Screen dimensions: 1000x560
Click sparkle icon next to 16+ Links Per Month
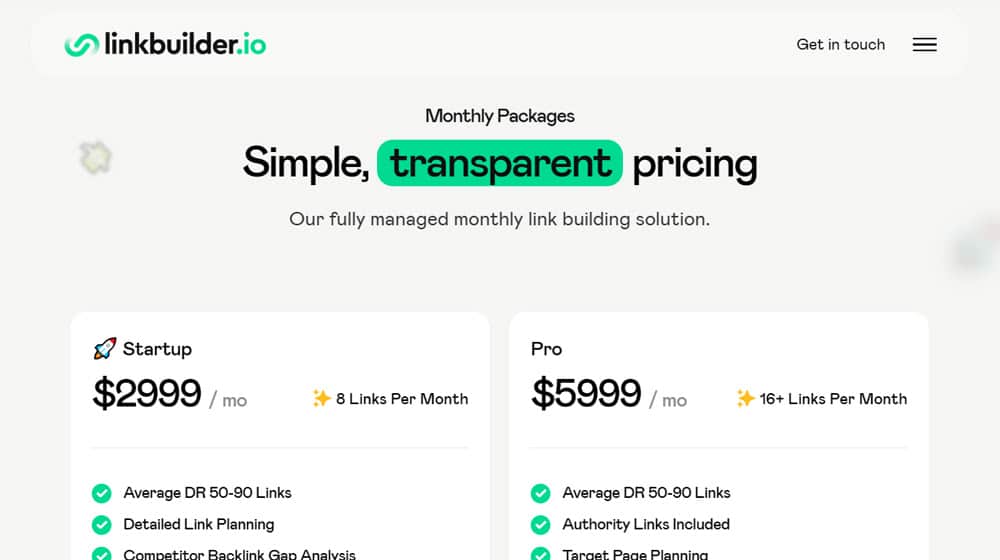pyautogui.click(x=745, y=399)
